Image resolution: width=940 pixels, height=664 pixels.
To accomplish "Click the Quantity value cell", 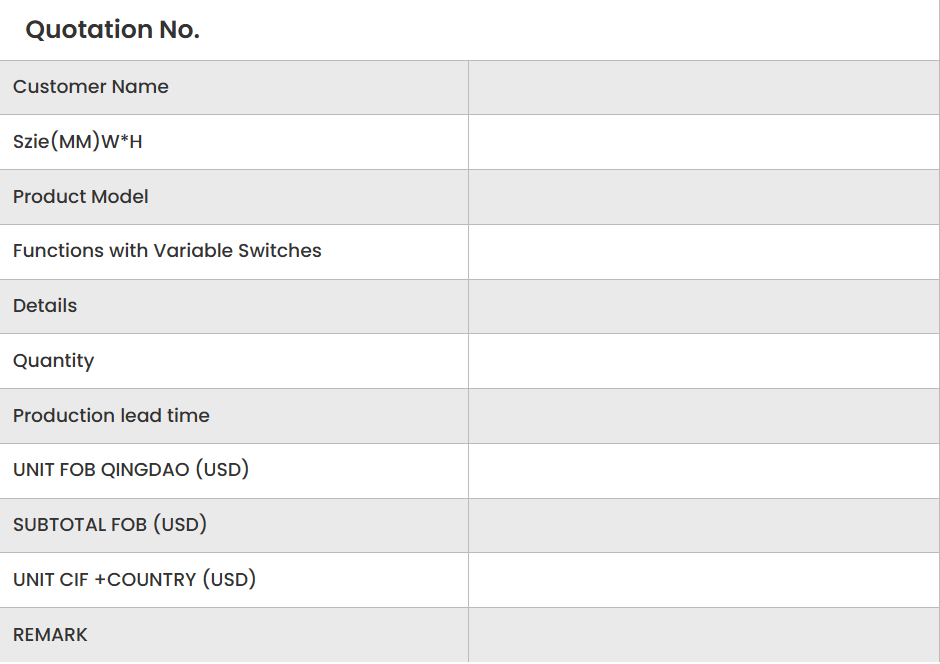I will pos(703,361).
